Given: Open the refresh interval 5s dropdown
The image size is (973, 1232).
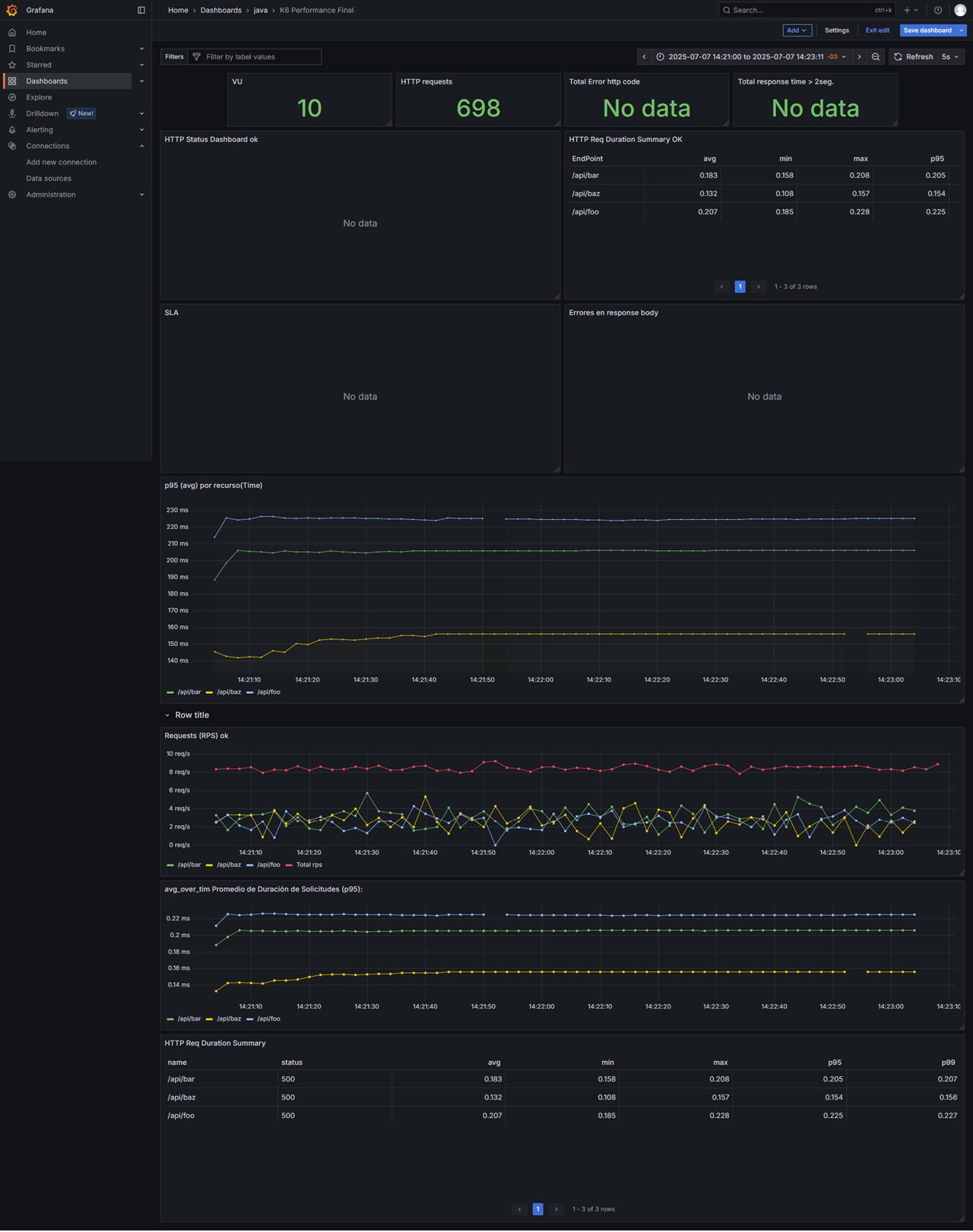Looking at the screenshot, I should (950, 57).
